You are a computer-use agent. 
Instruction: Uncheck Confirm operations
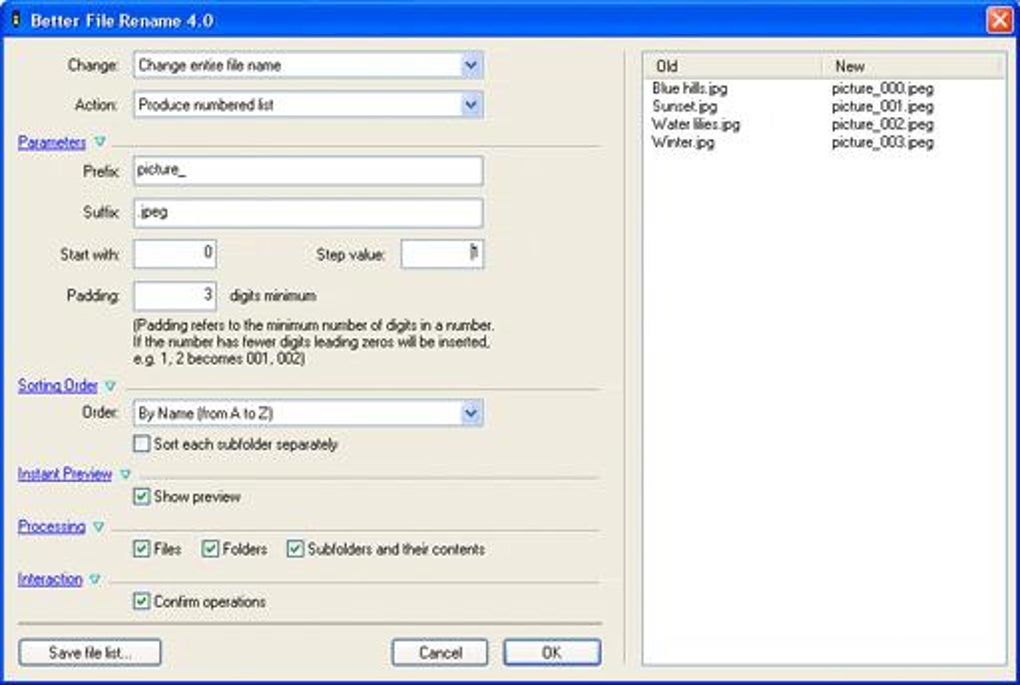pos(141,600)
